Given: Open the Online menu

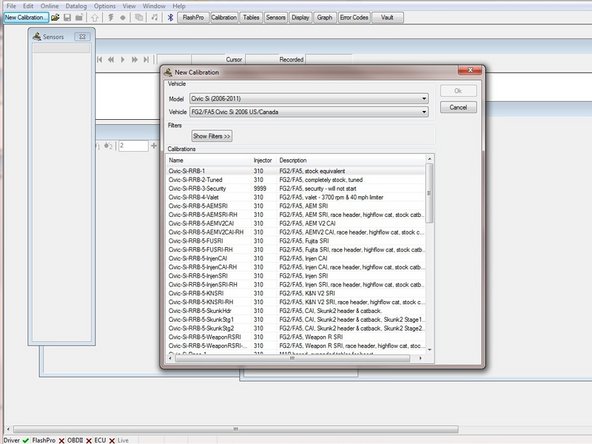Looking at the screenshot, I should 49,6.
